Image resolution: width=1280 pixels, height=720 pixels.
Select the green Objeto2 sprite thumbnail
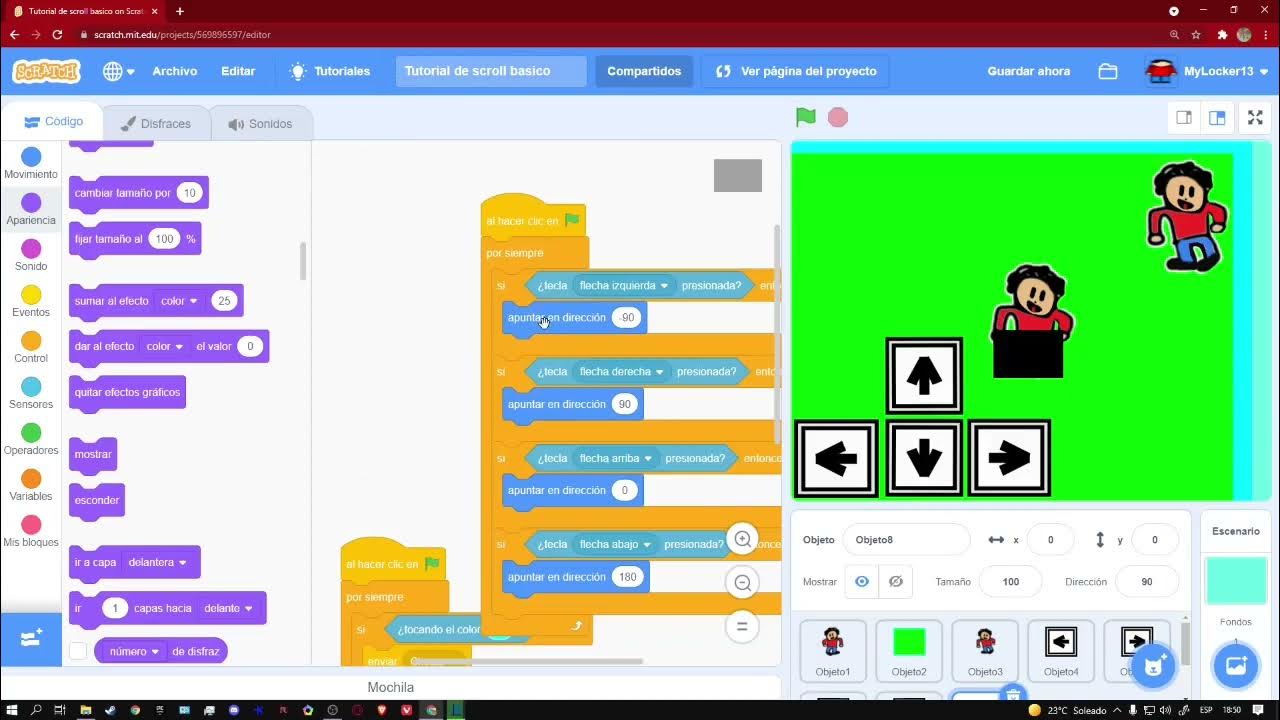(909, 650)
